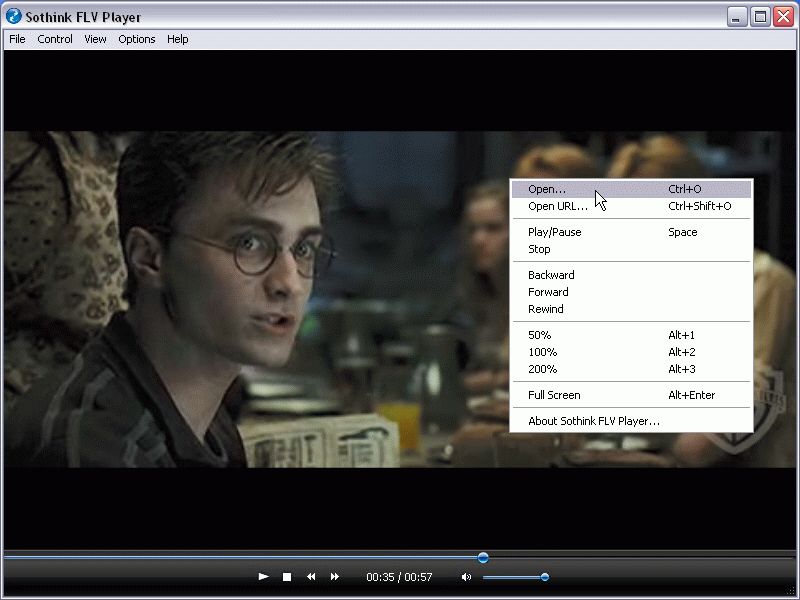Click the play icon in the bottom control bar

click(263, 577)
